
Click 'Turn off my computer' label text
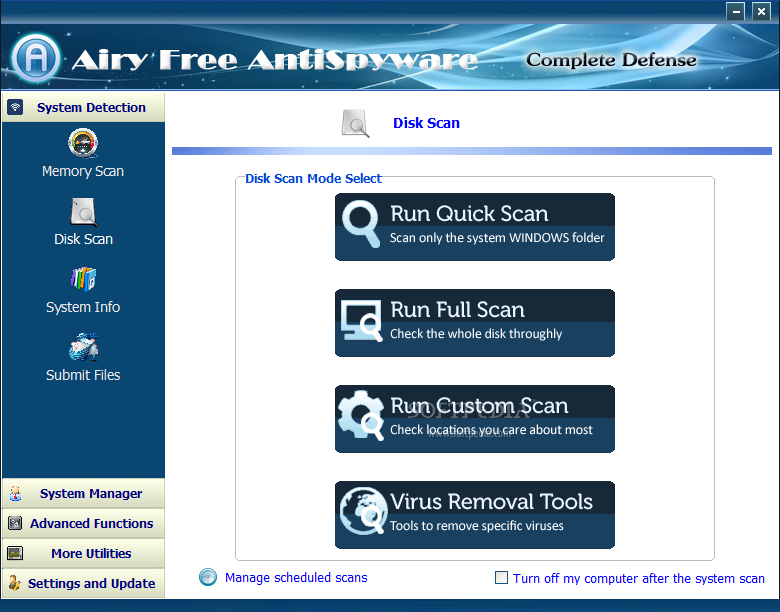639,579
